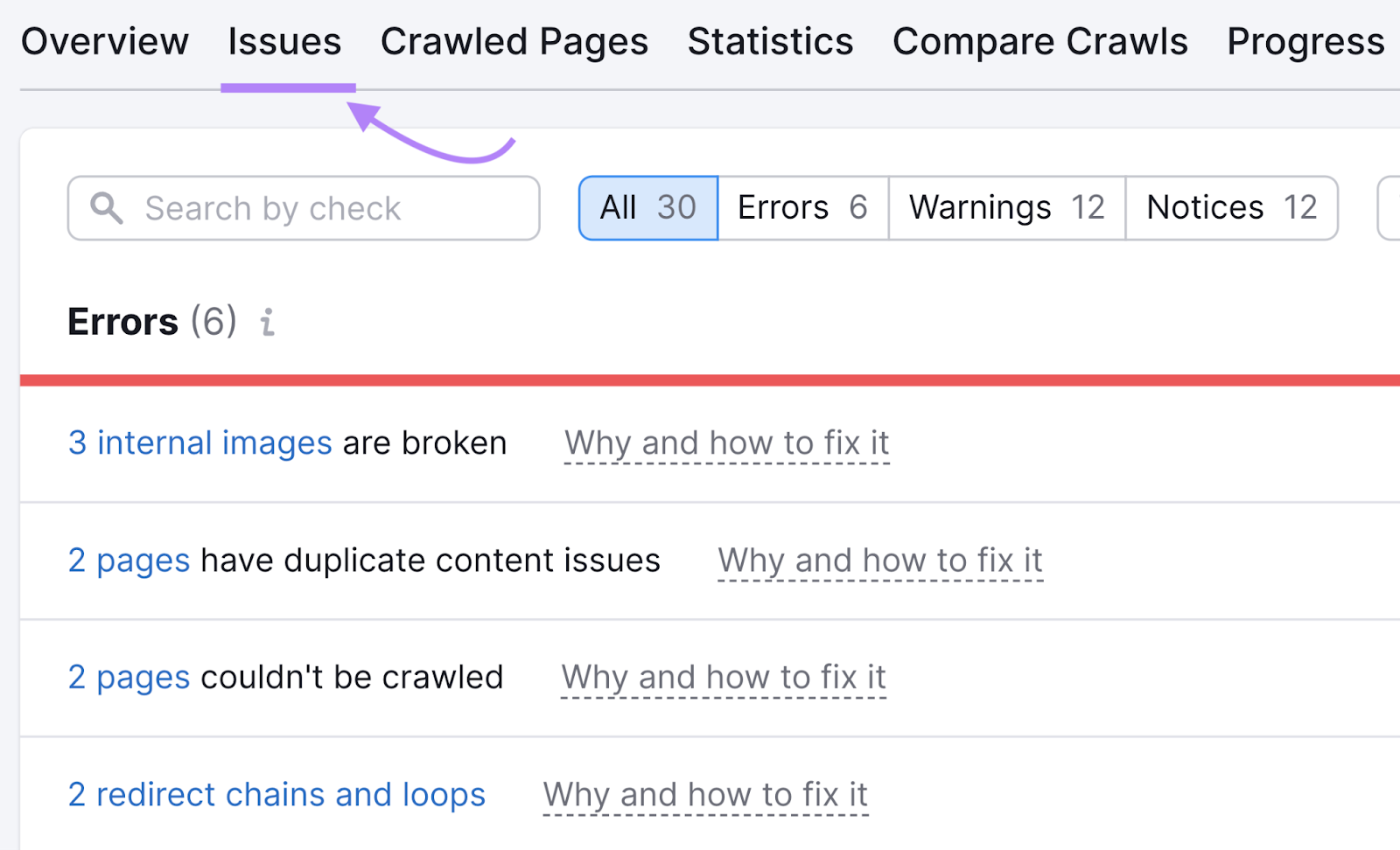The height and width of the screenshot is (850, 1400).
Task: Click the search magnifier icon
Action: 108,207
